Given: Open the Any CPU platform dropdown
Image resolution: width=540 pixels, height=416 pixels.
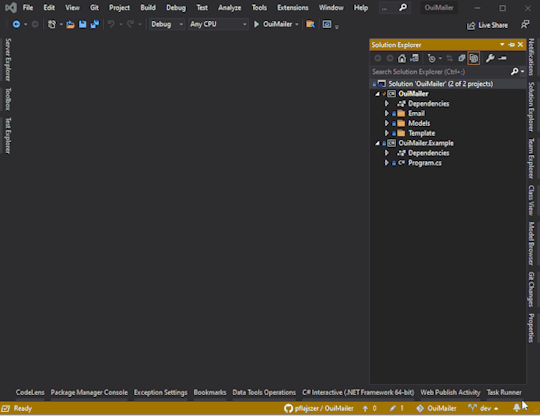Looking at the screenshot, I should 218,24.
